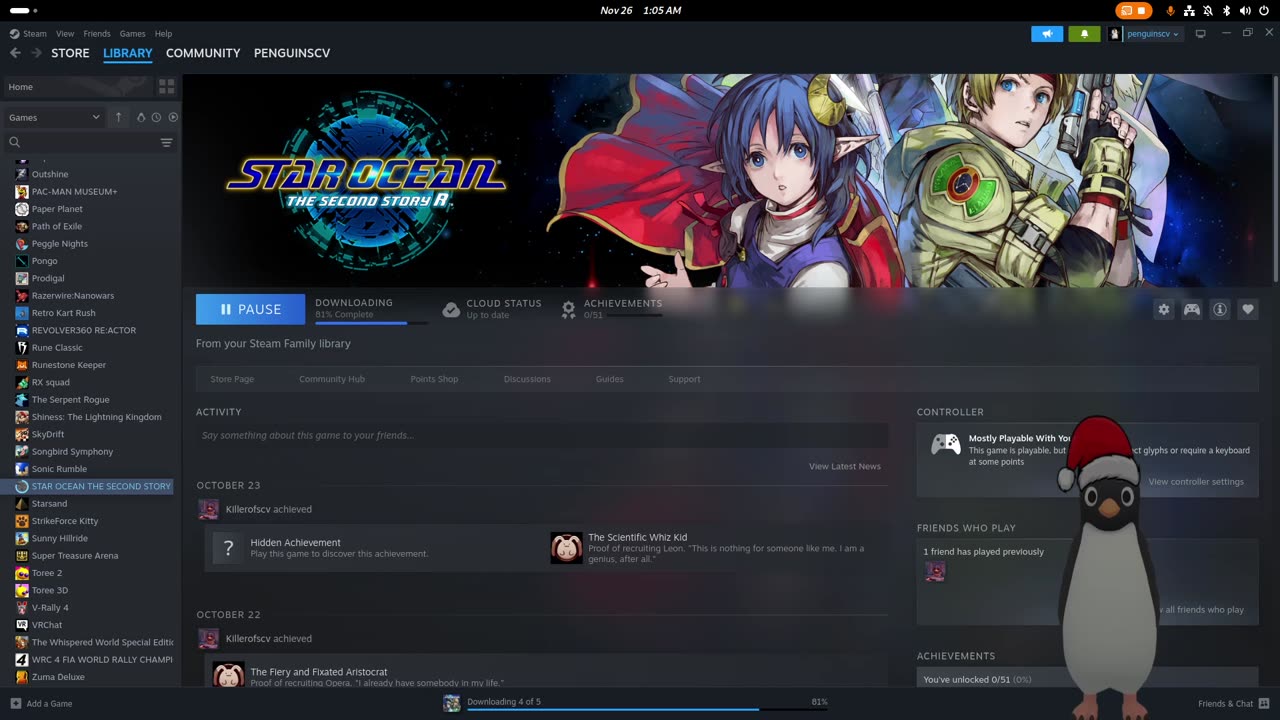Open the View menu
The height and width of the screenshot is (720, 1280).
[65, 33]
